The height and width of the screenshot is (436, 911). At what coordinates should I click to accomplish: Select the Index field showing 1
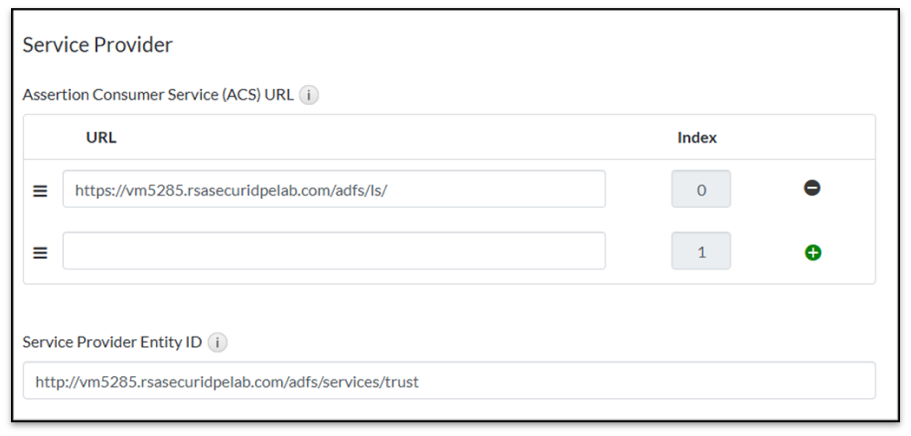tap(700, 251)
